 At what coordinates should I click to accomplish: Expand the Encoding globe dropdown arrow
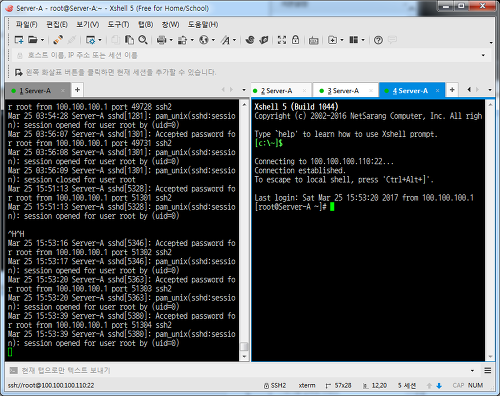(213, 40)
